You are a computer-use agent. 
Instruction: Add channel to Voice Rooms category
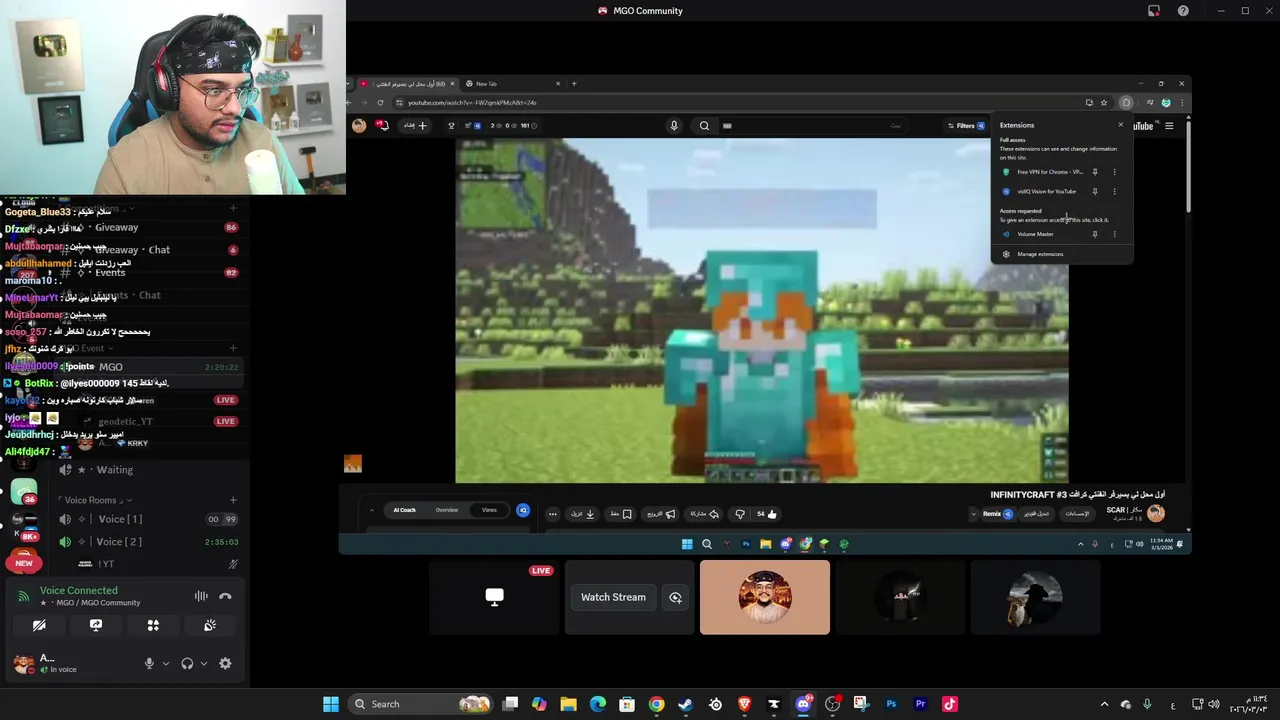click(x=233, y=500)
